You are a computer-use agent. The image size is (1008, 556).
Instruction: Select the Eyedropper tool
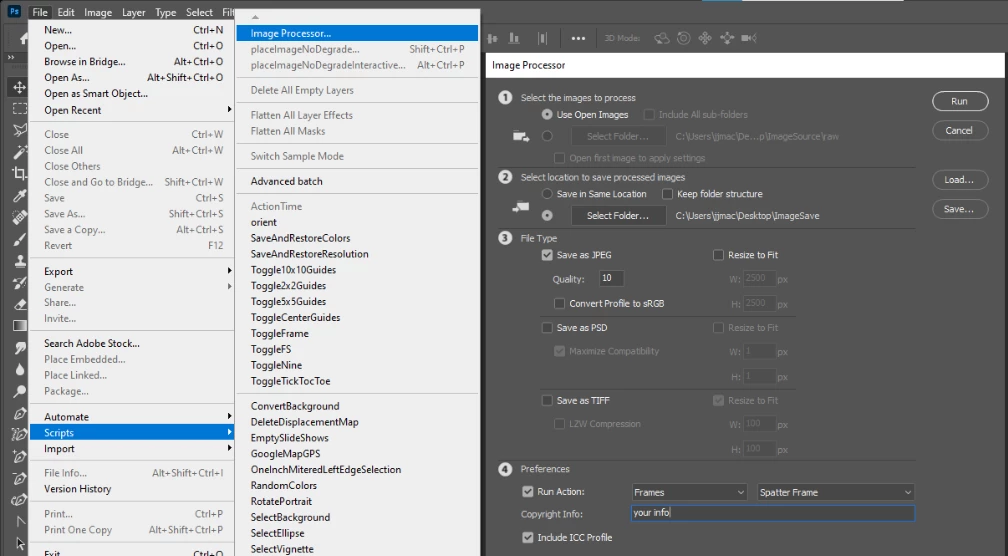pos(19,195)
